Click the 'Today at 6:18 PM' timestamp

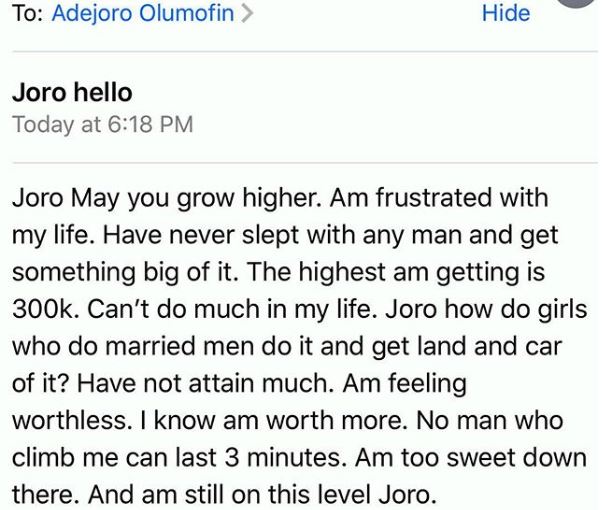point(101,125)
